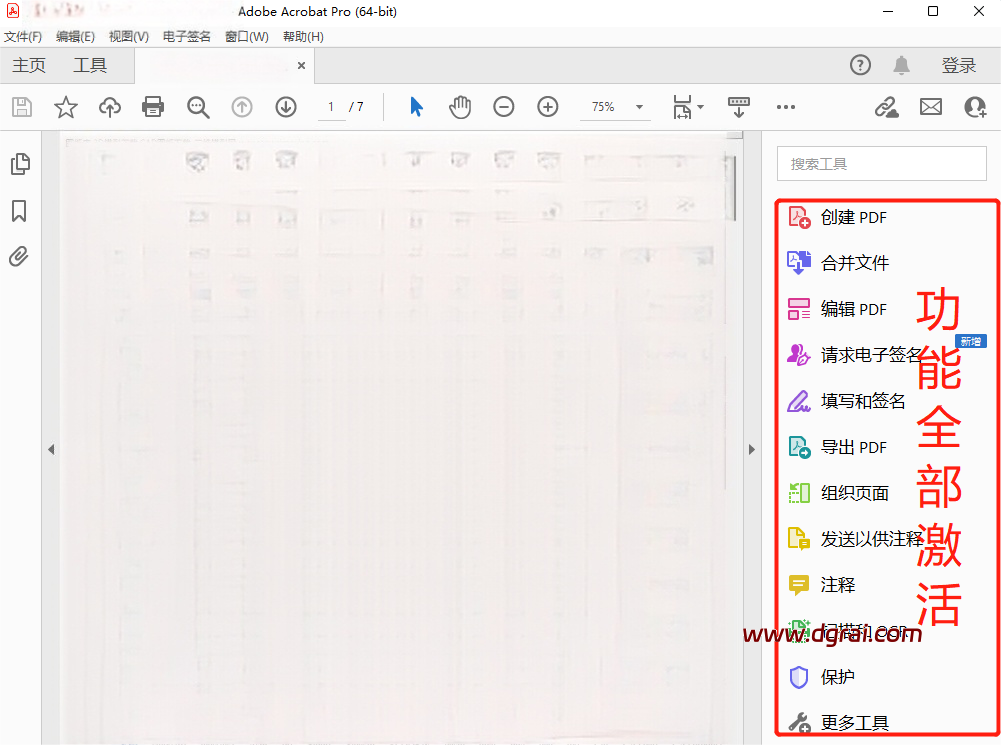Click the print icon in toolbar

[x=153, y=107]
